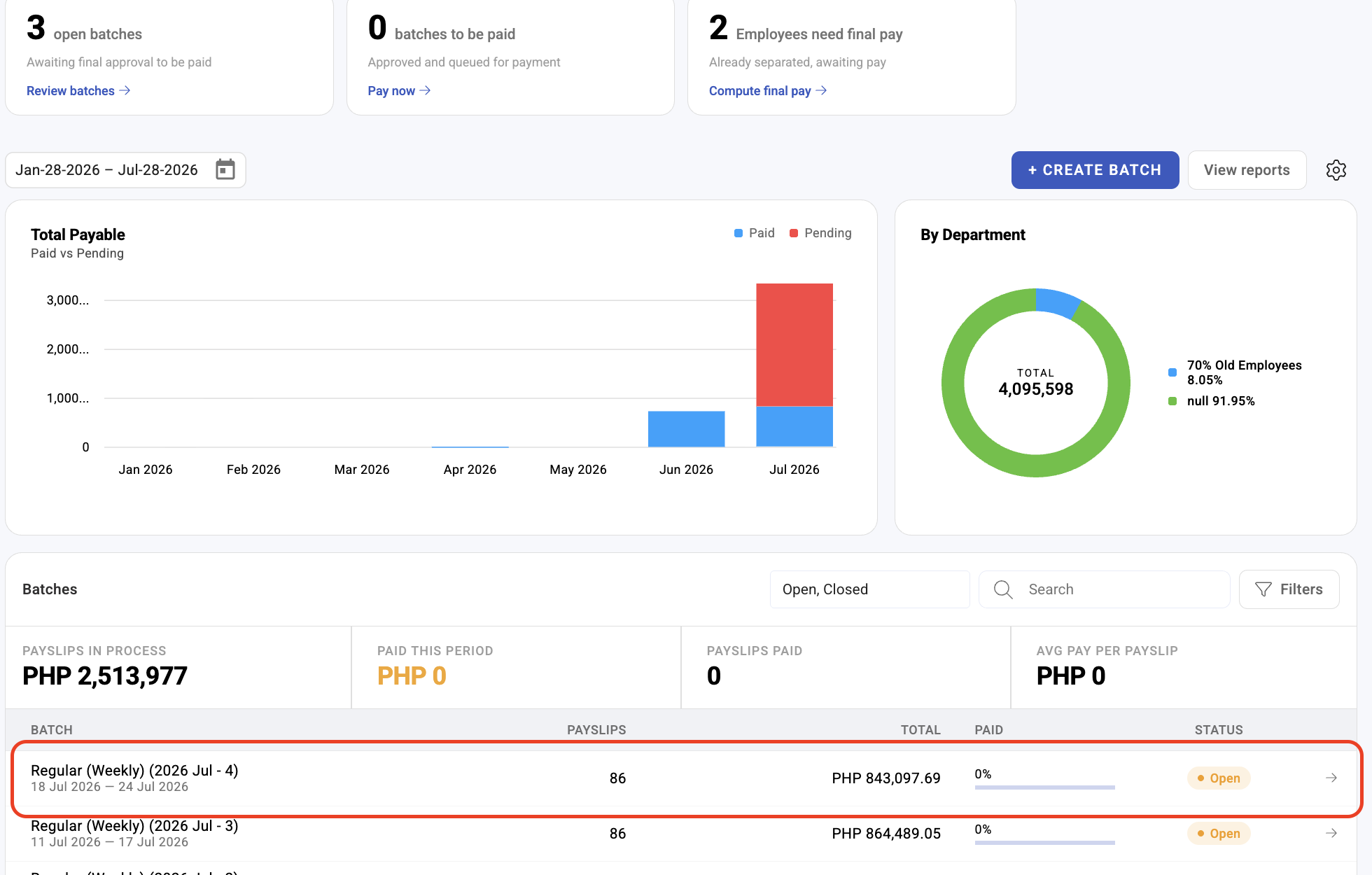This screenshot has width=1372, height=875.
Task: Click the By Department heading
Action: (x=973, y=234)
